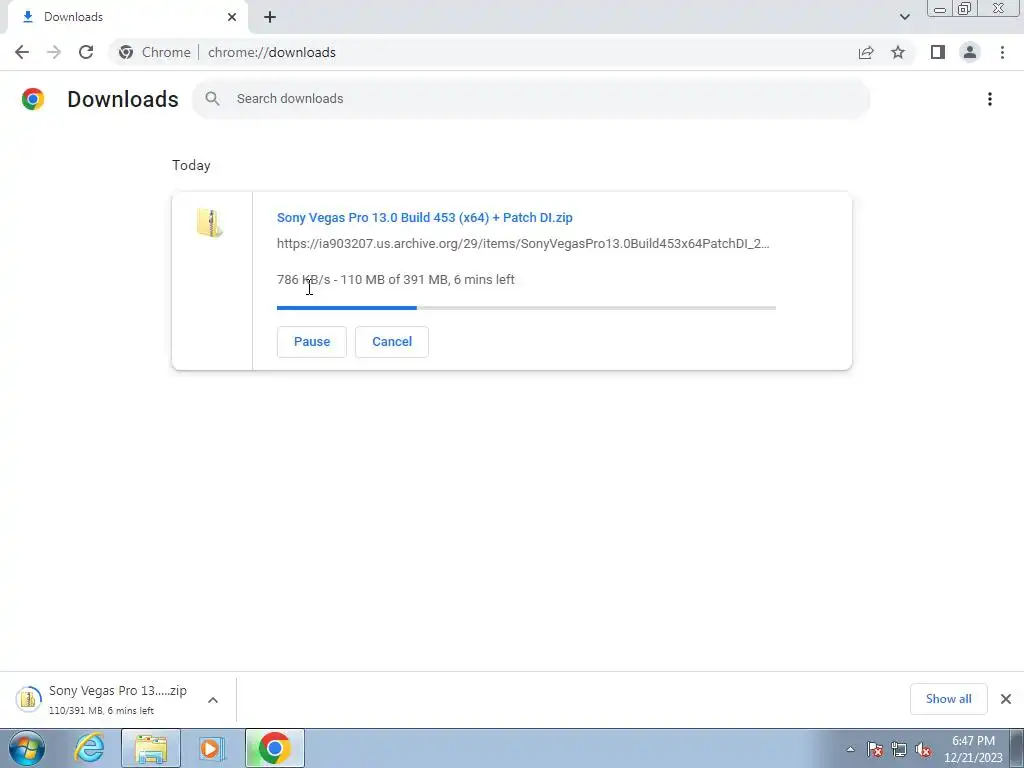Open a new tab with the plus button

click(x=270, y=17)
